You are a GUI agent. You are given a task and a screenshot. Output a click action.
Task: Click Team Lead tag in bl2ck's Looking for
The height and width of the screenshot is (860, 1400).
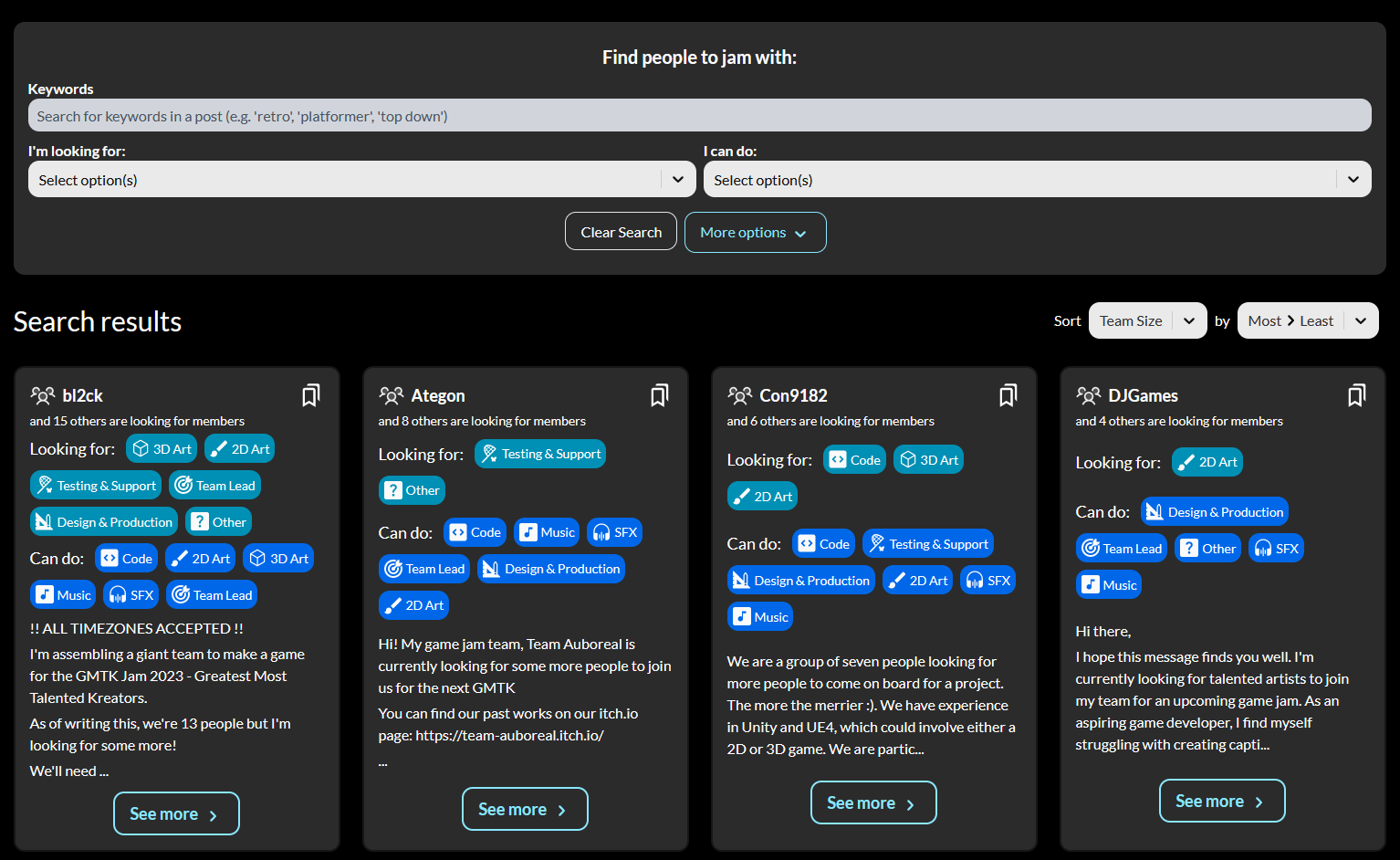coord(215,486)
